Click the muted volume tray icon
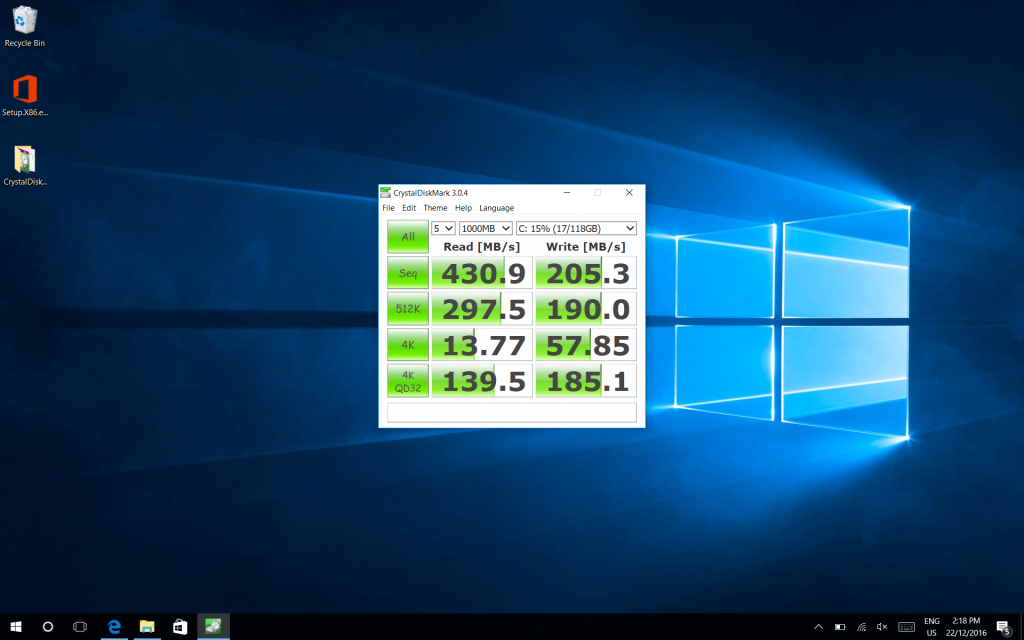Screen dimensions: 1024x640 click(x=882, y=627)
